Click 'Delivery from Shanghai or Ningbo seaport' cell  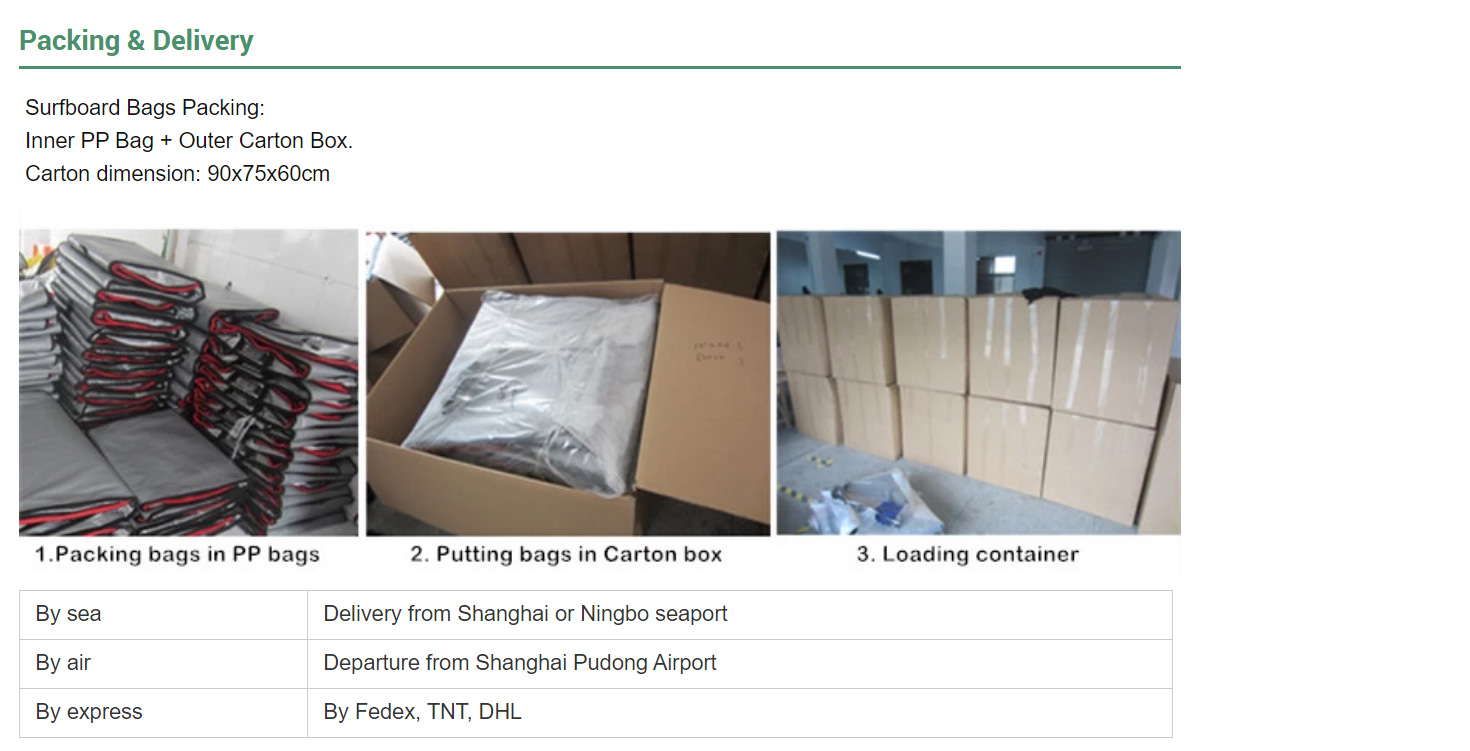(x=739, y=615)
